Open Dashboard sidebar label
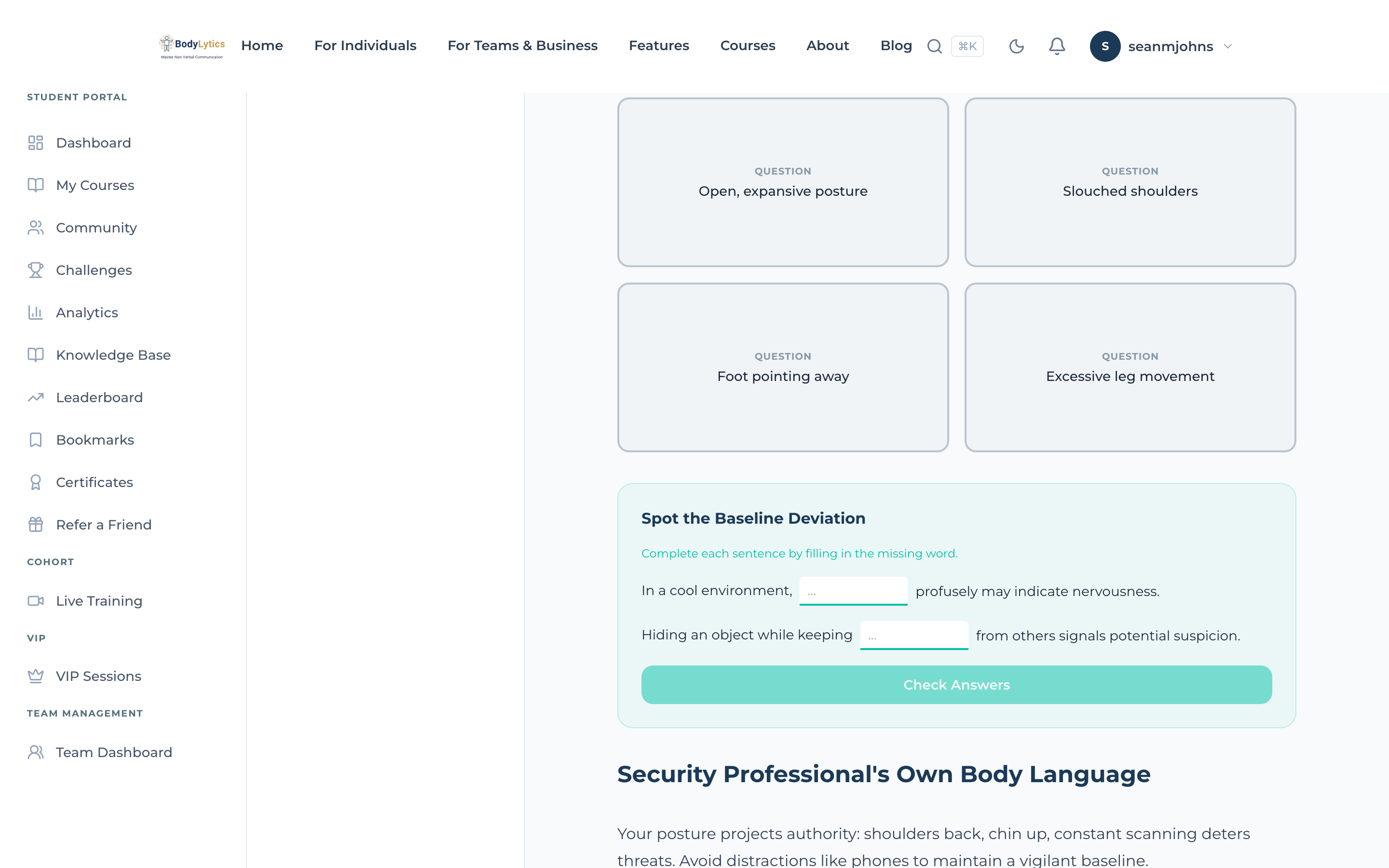The image size is (1389, 868). tap(94, 143)
